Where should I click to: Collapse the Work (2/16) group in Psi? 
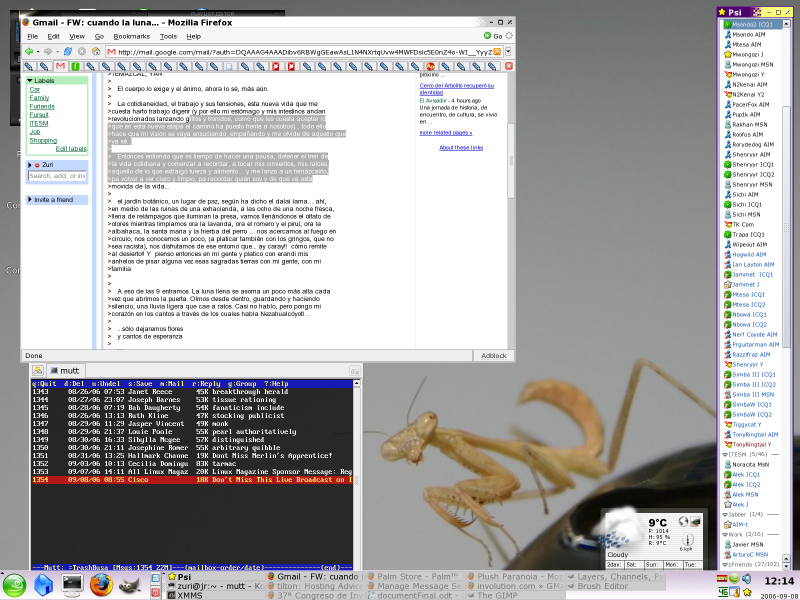coord(725,535)
